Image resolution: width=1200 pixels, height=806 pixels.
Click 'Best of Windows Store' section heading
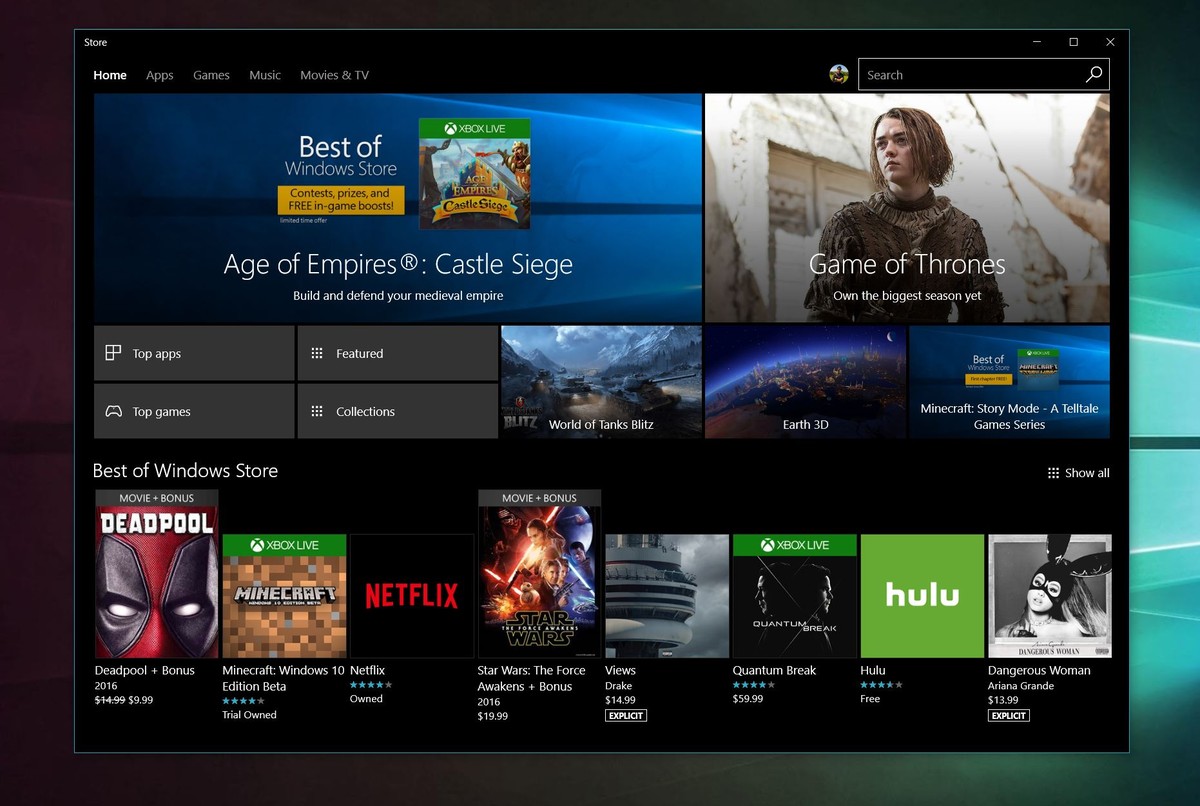coord(185,471)
